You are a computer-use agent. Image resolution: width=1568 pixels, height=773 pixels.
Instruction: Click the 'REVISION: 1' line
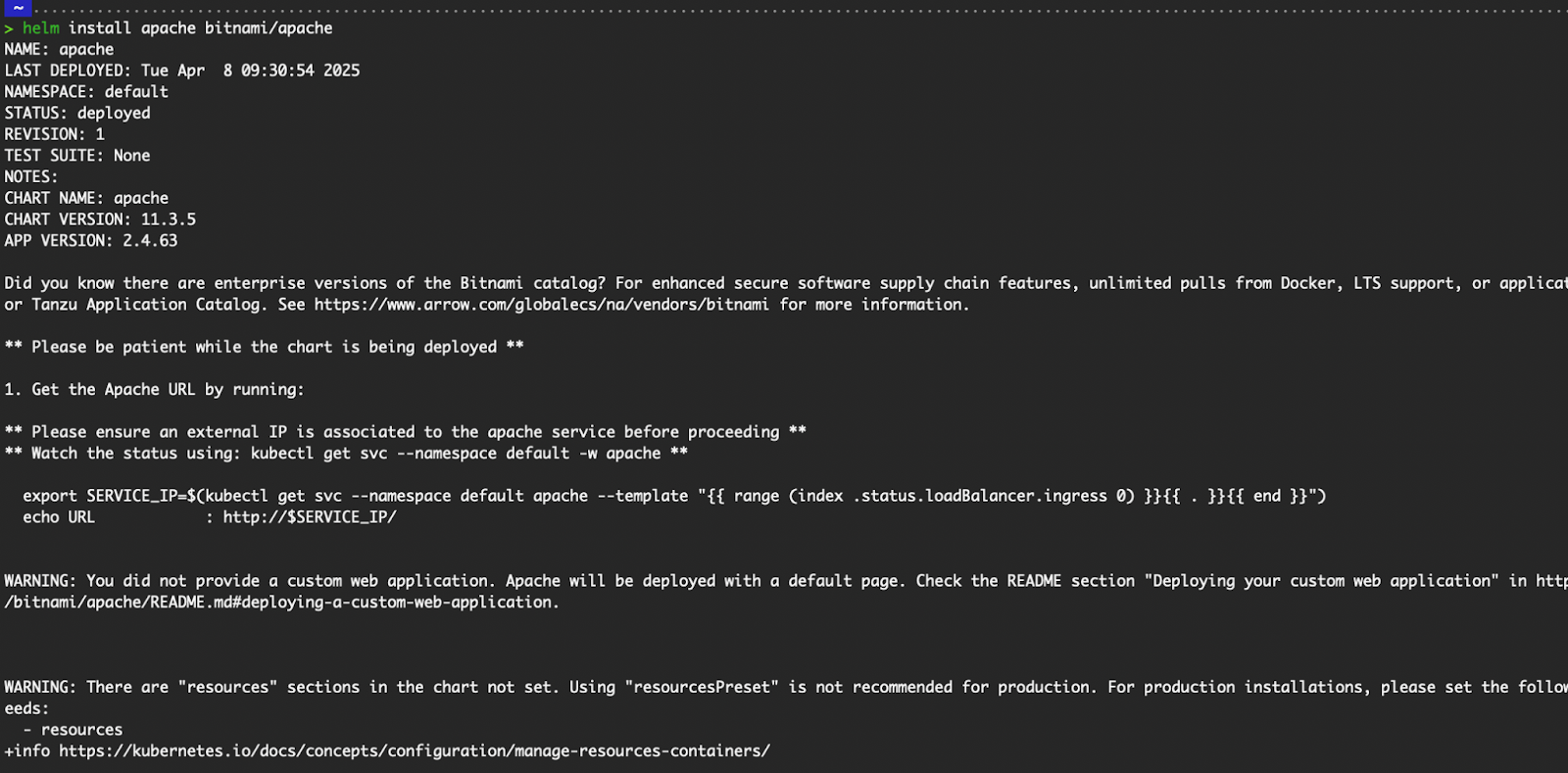click(54, 134)
